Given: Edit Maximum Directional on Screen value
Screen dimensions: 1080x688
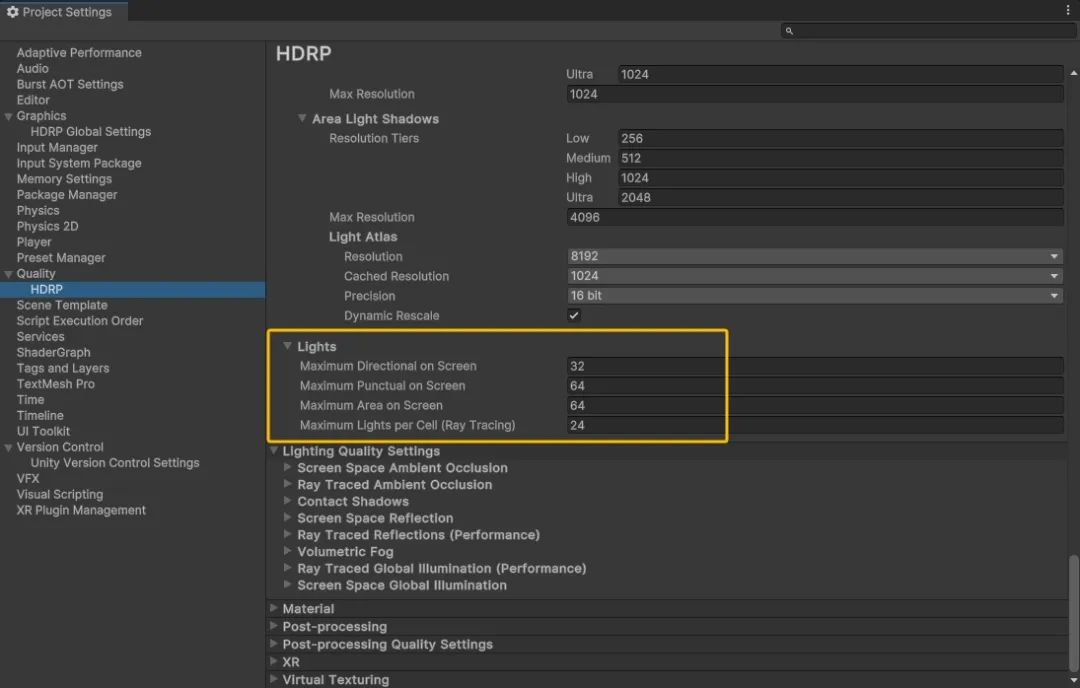Looking at the screenshot, I should point(815,366).
